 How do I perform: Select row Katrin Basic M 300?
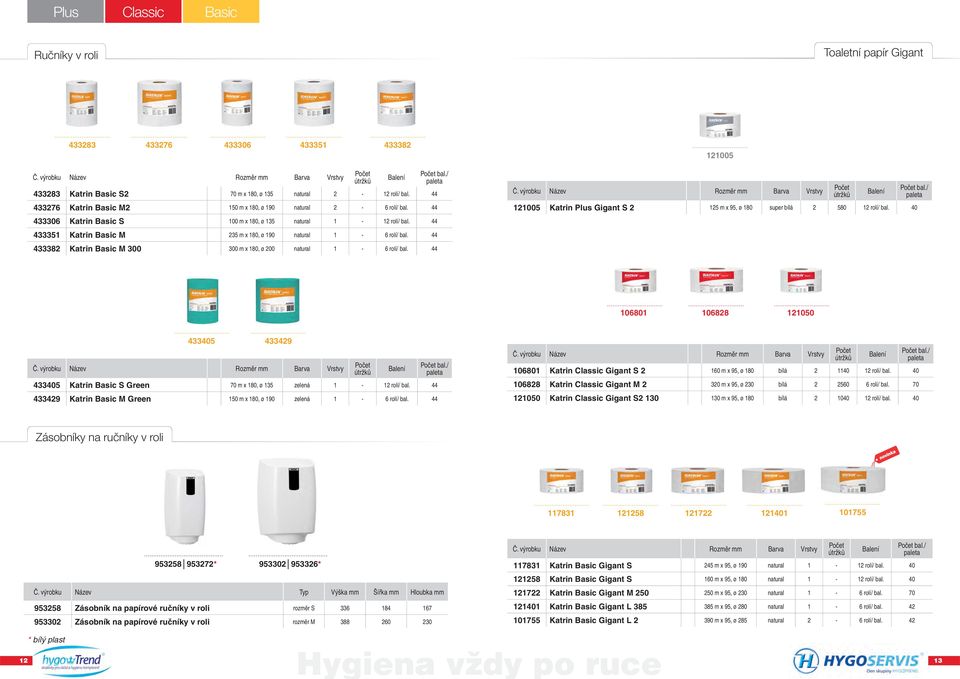pyautogui.click(x=240, y=249)
